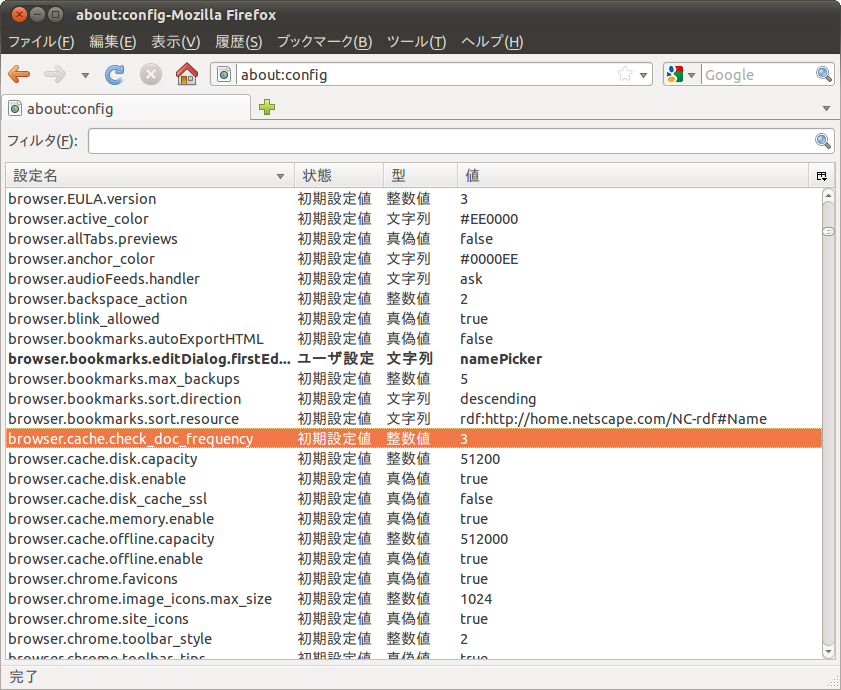Sort by the 設定名 column header
This screenshot has width=841, height=690.
(x=150, y=175)
